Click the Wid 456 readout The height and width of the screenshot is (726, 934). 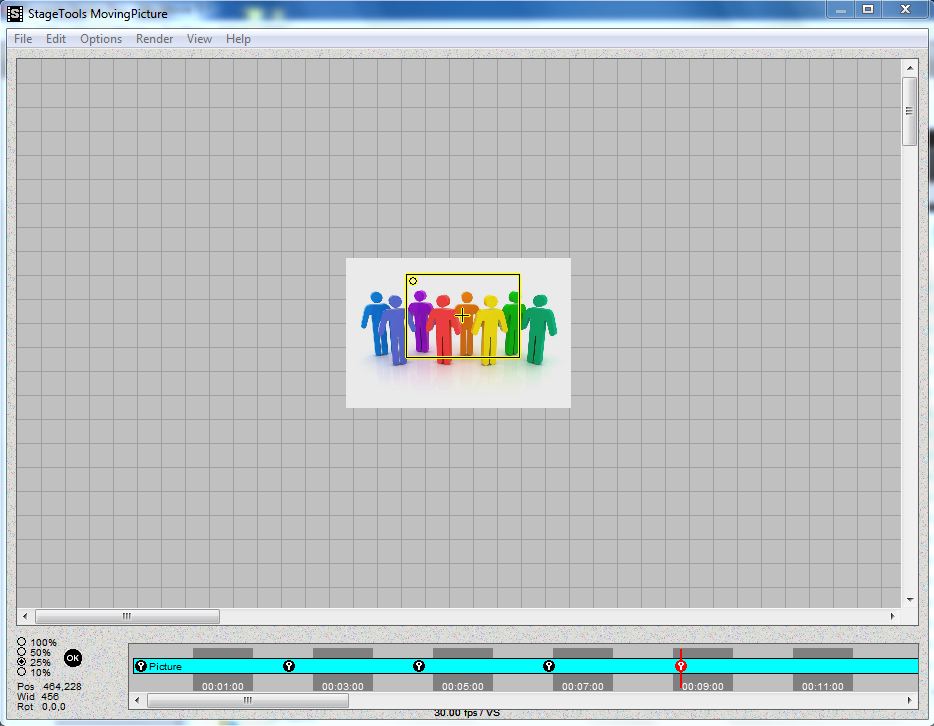click(38, 696)
